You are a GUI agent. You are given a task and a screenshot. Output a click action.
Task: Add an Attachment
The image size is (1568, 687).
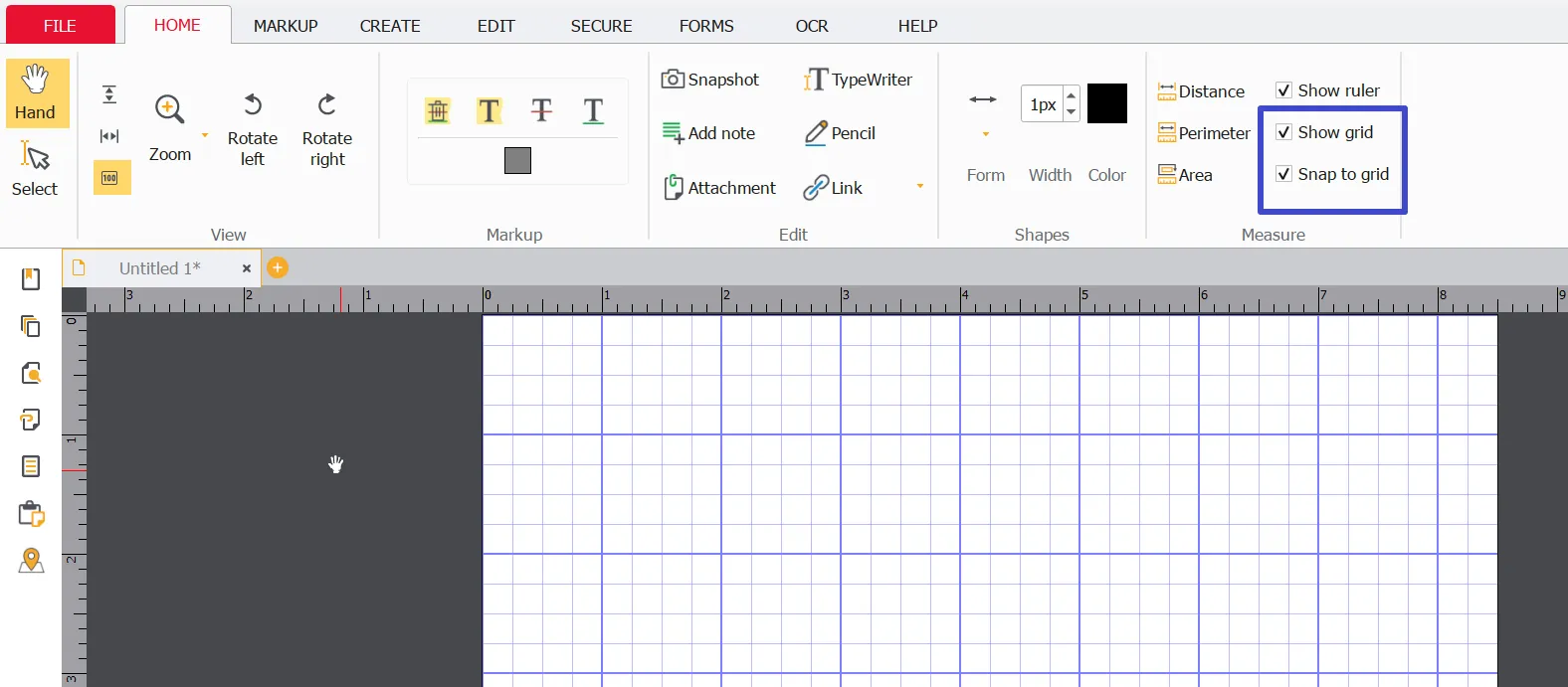point(718,187)
